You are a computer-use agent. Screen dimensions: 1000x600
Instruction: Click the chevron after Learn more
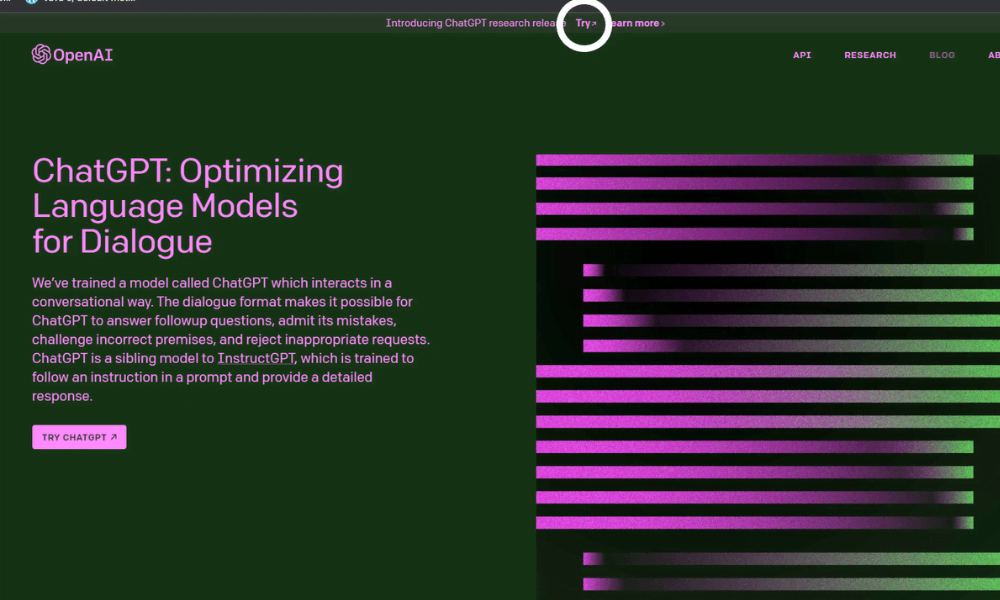(x=663, y=23)
